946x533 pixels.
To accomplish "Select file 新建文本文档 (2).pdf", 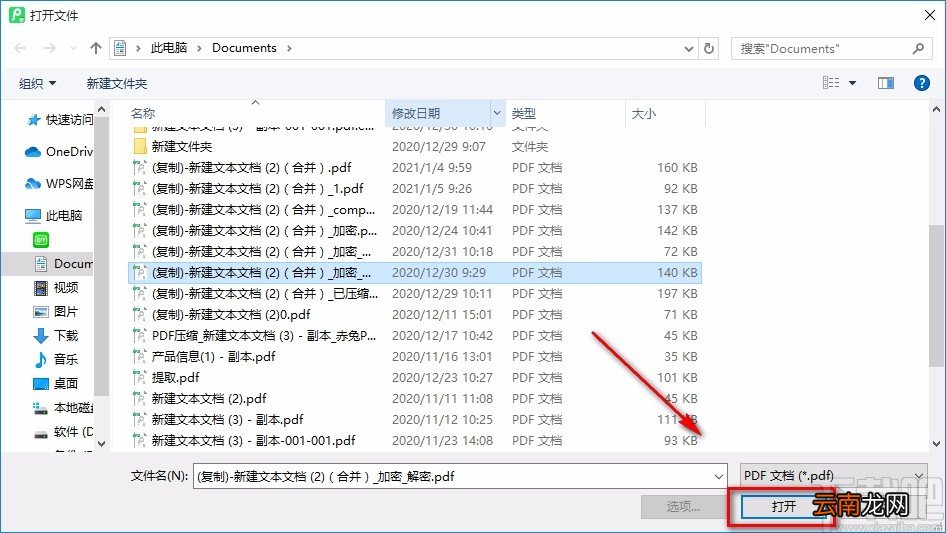I will click(415, 398).
